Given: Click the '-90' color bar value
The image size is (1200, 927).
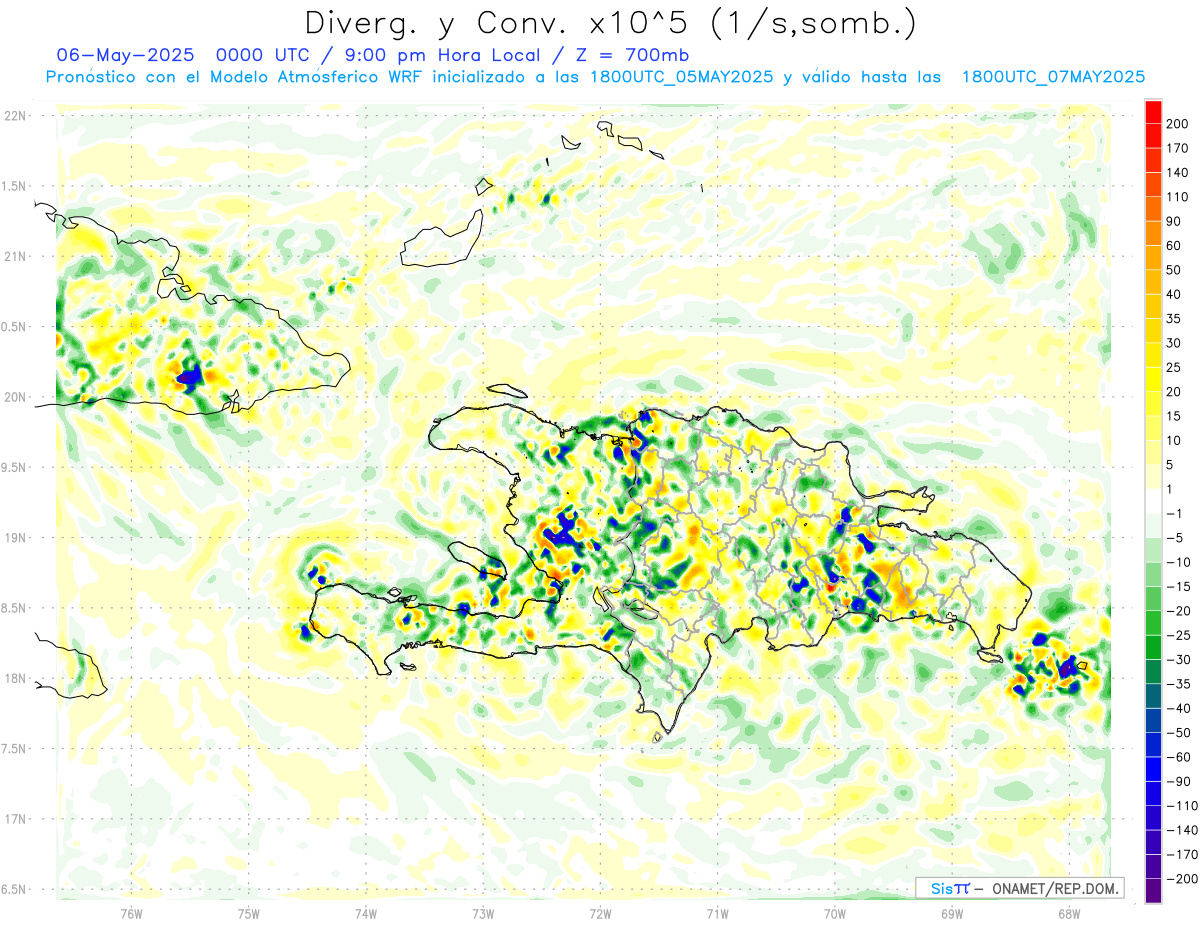Looking at the screenshot, I should pyautogui.click(x=1177, y=782).
